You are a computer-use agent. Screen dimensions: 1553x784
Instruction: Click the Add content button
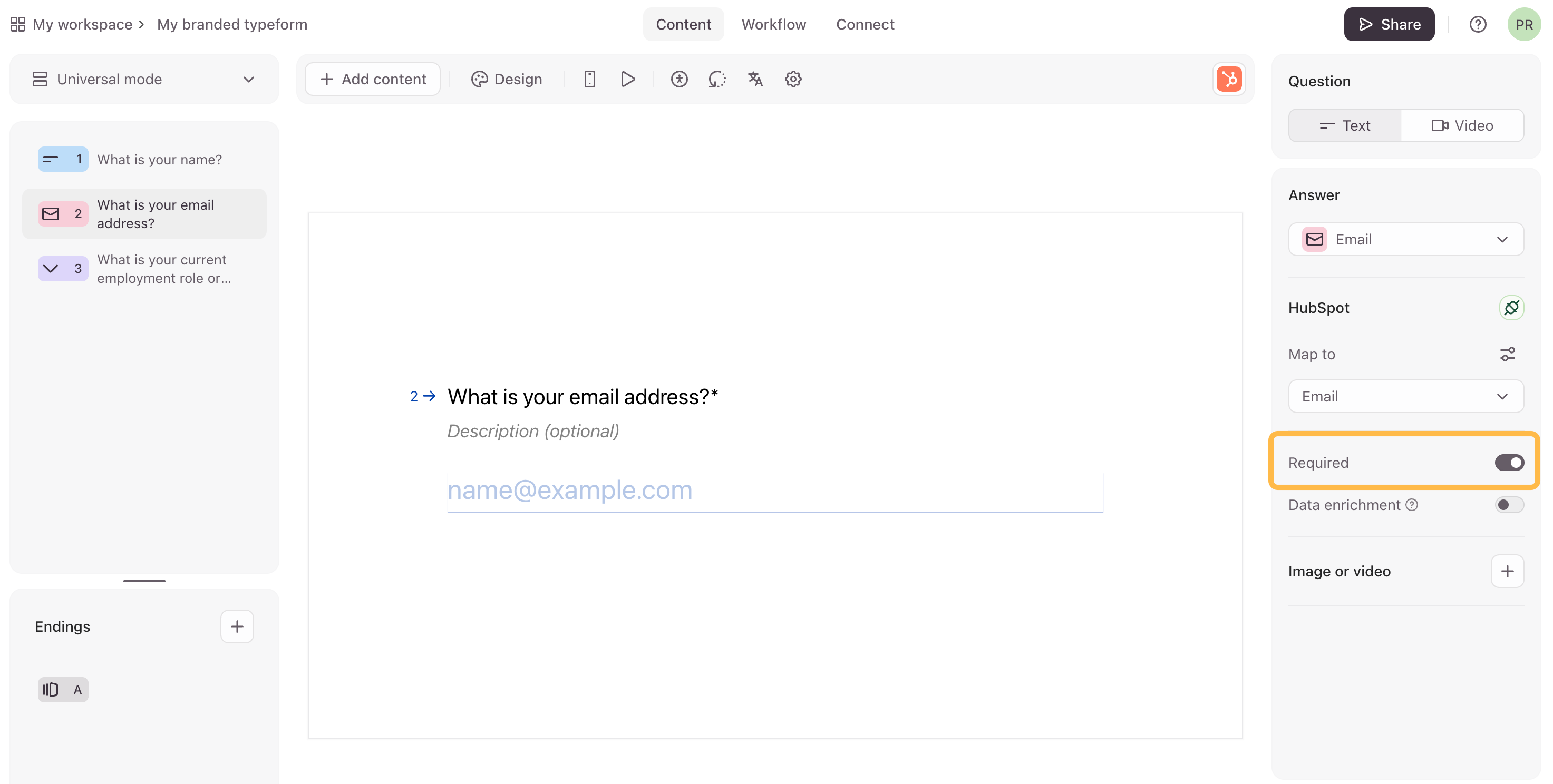point(373,79)
